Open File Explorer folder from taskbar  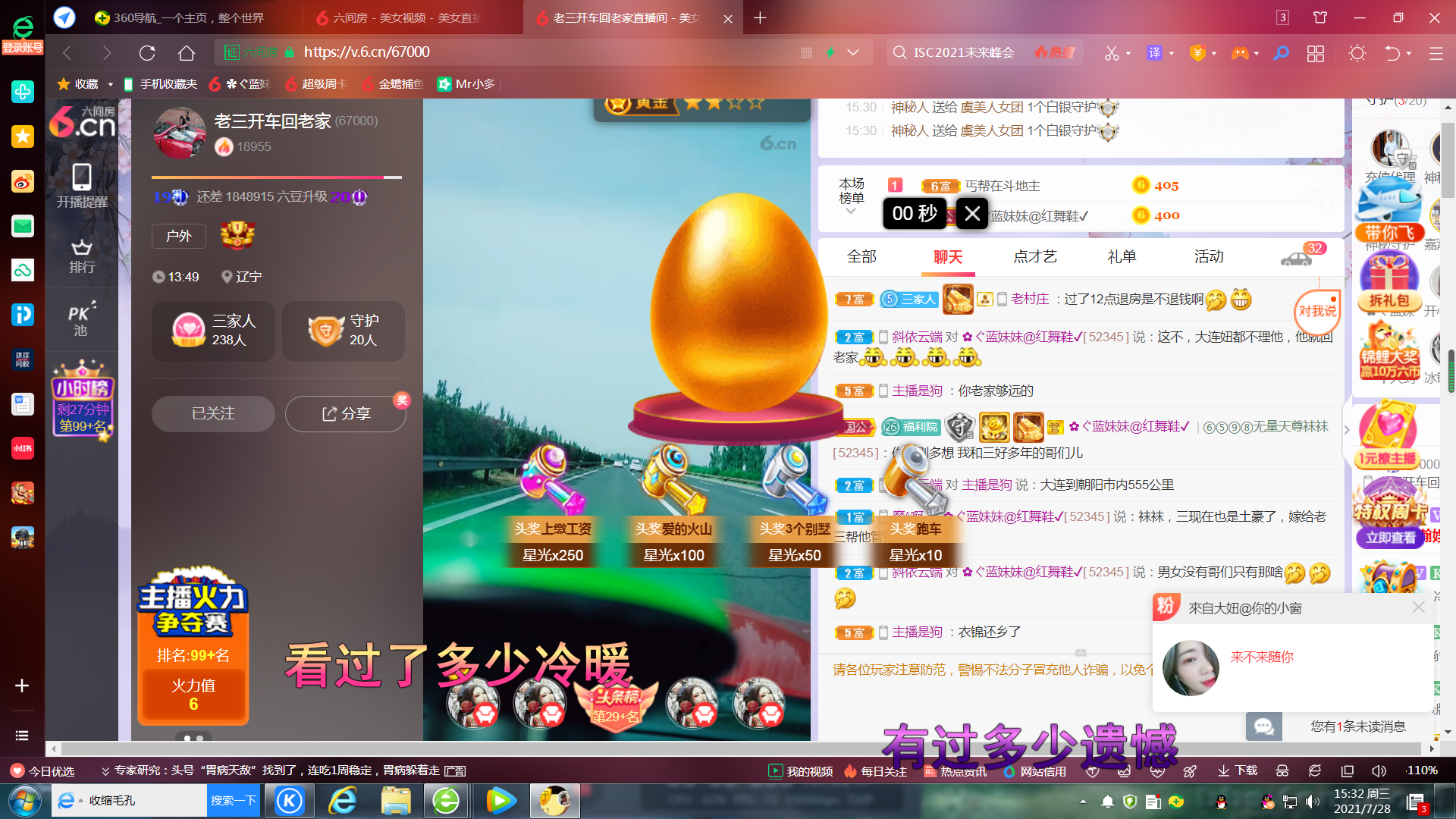pyautogui.click(x=396, y=801)
